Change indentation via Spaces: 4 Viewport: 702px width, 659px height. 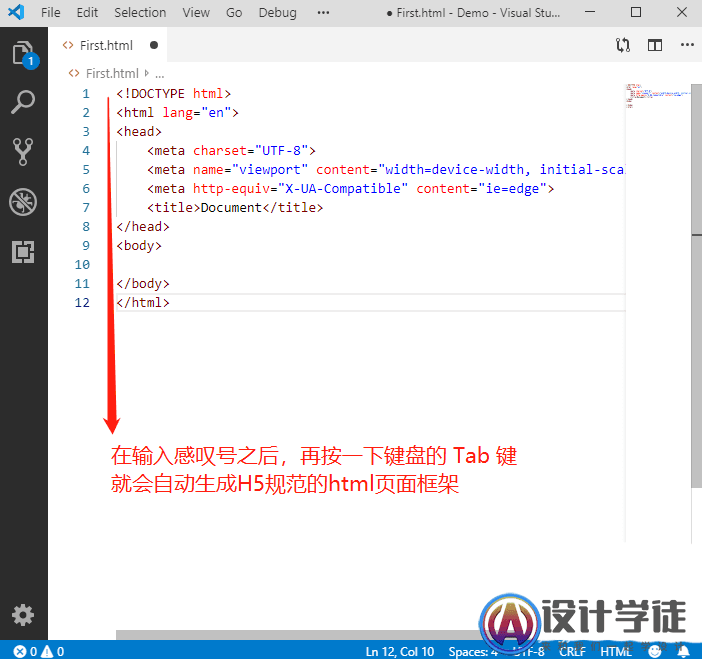point(472,651)
